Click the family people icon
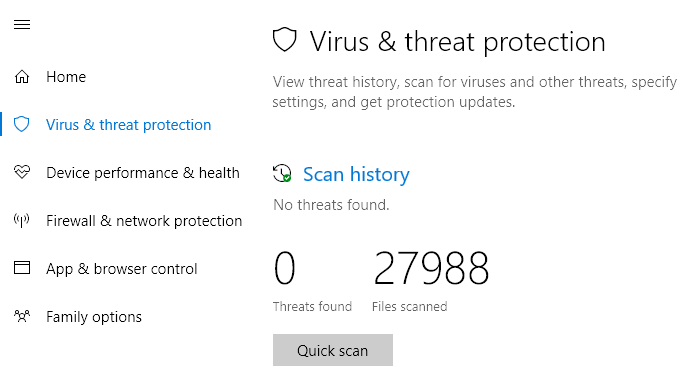Image resolution: width=680 pixels, height=380 pixels. [x=22, y=316]
